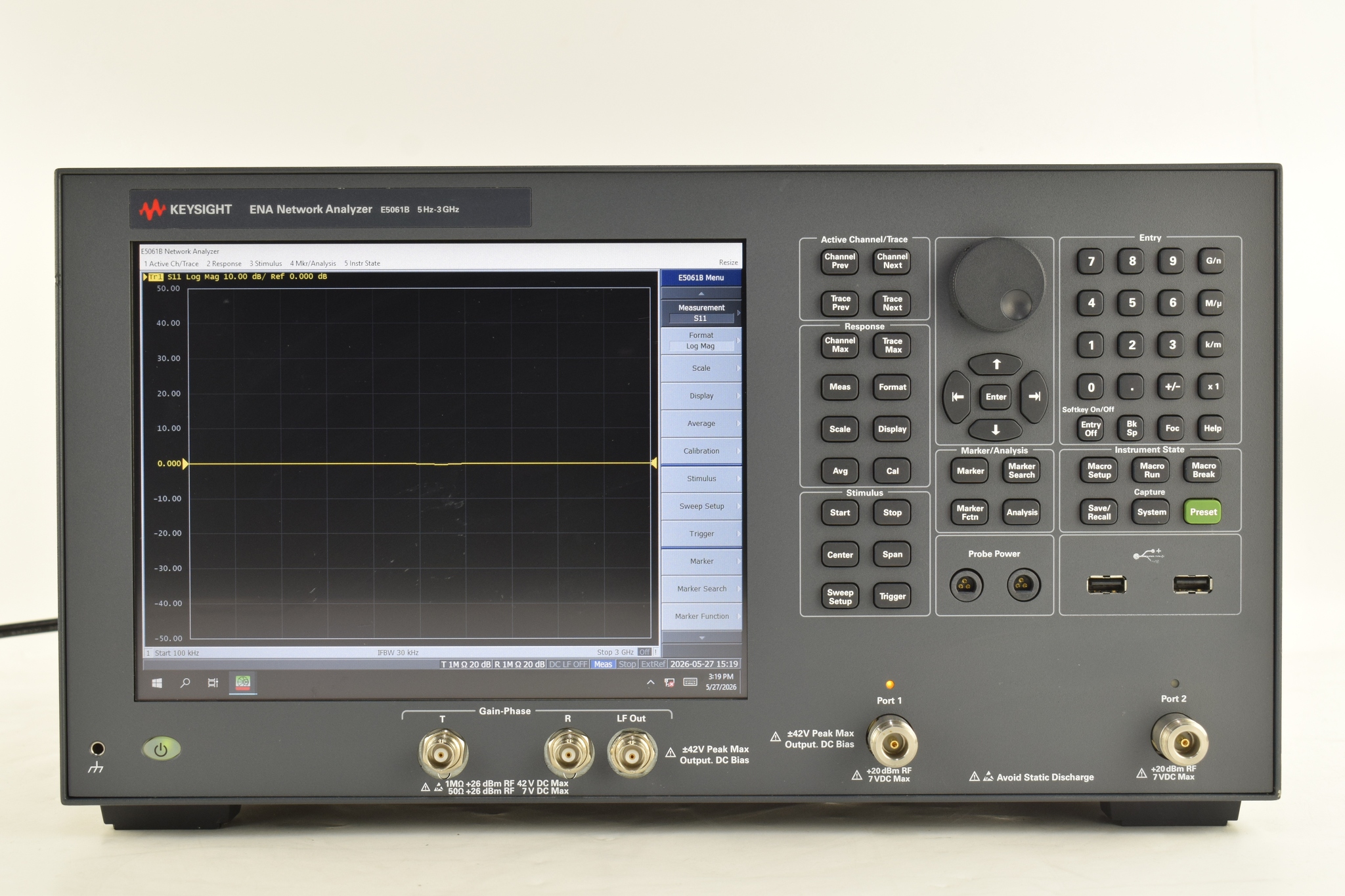Open the 2 Response menu
1345x896 pixels.
(x=224, y=263)
